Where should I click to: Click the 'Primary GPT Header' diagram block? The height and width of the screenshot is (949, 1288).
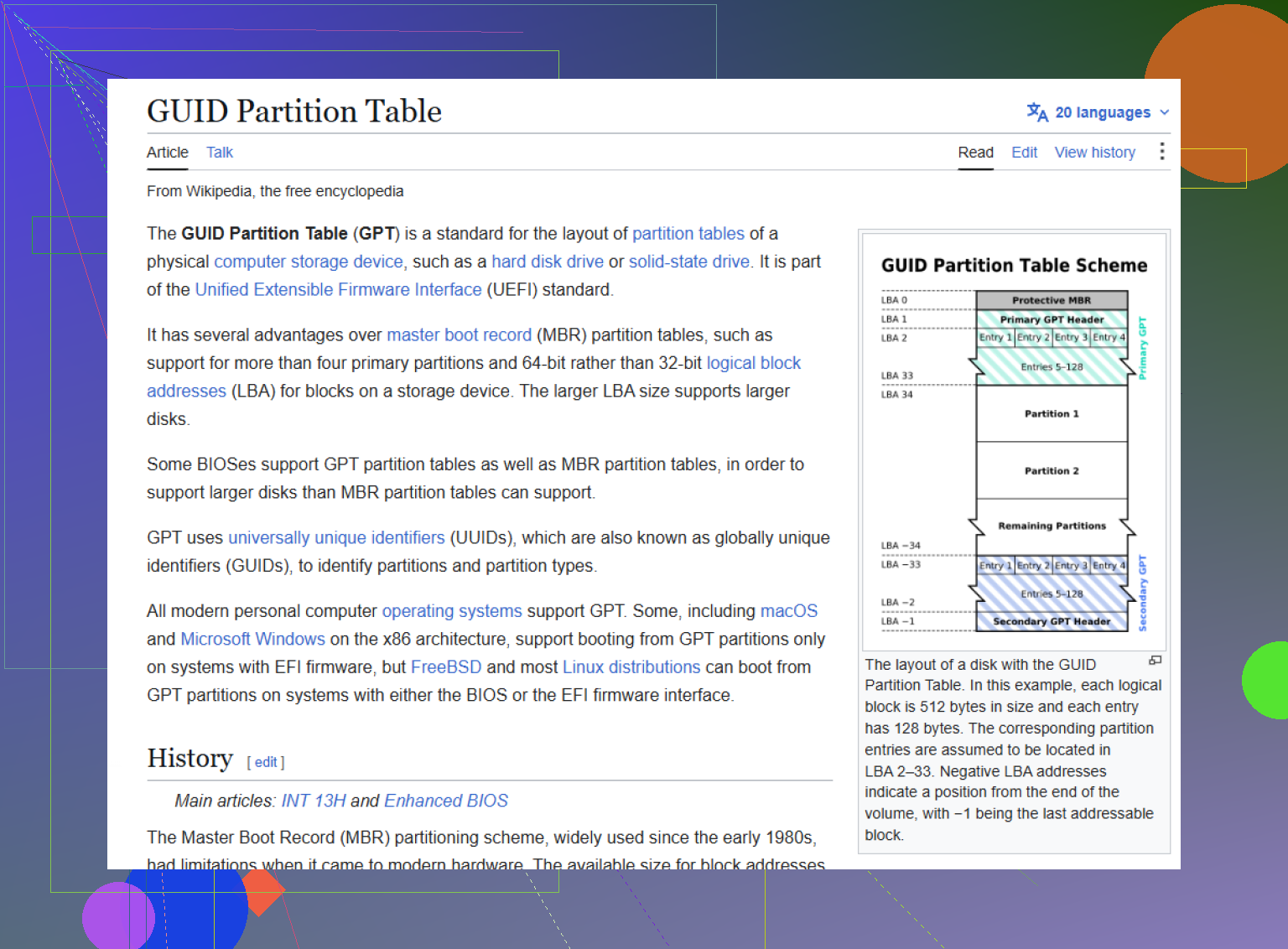[1052, 319]
